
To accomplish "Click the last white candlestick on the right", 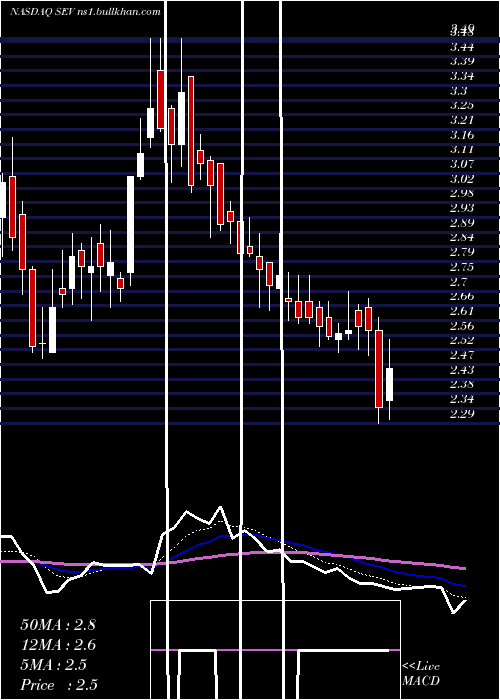I will coord(389,384).
